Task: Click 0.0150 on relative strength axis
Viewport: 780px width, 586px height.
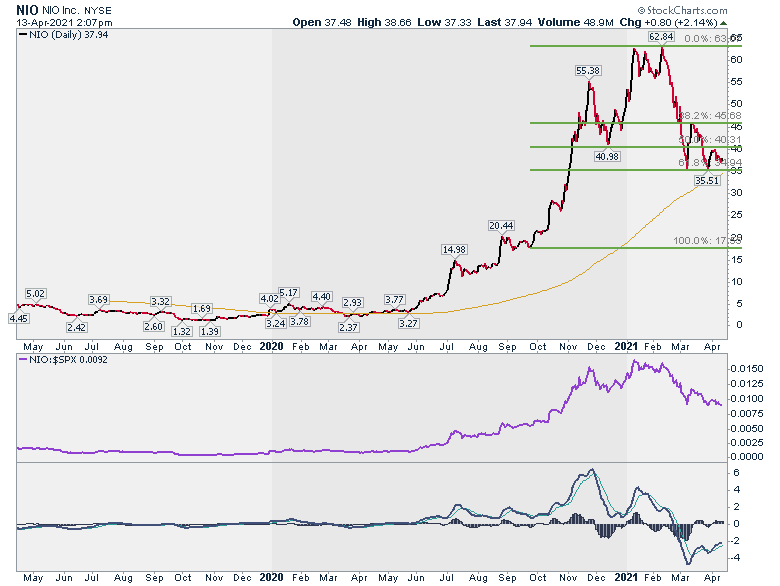Action: coord(746,369)
